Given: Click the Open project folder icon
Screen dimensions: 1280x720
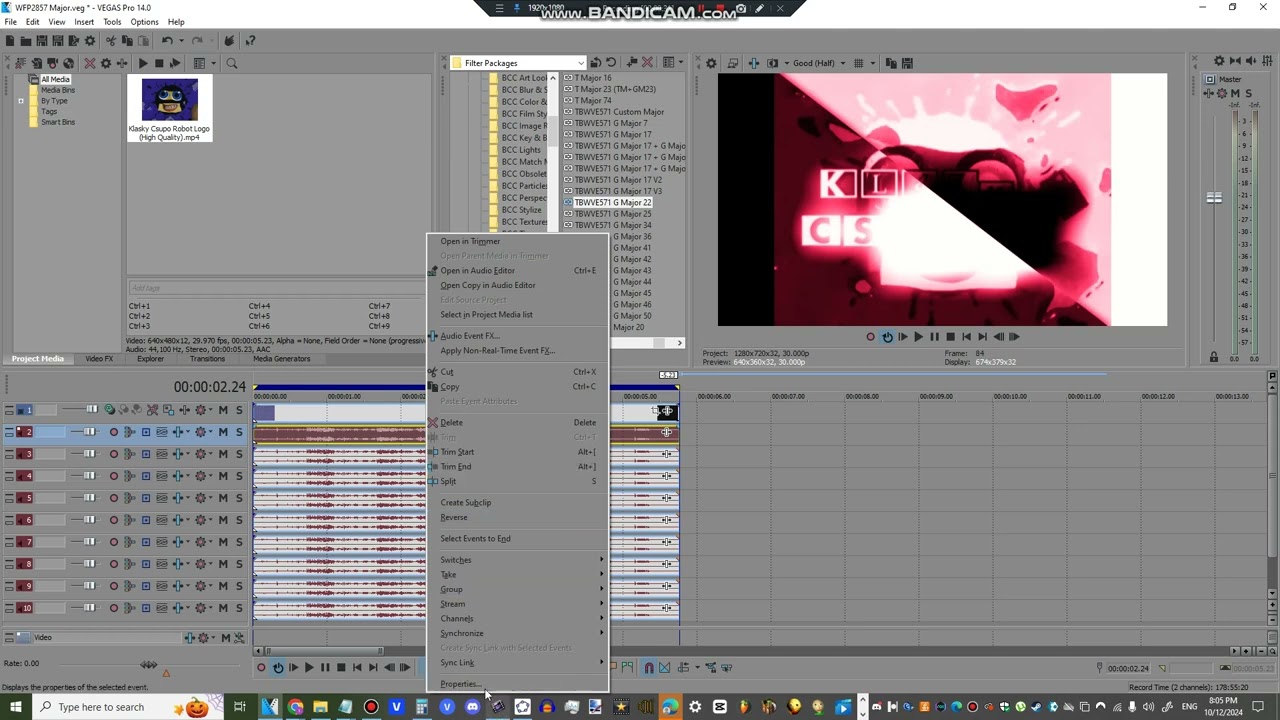Looking at the screenshot, I should point(26,41).
